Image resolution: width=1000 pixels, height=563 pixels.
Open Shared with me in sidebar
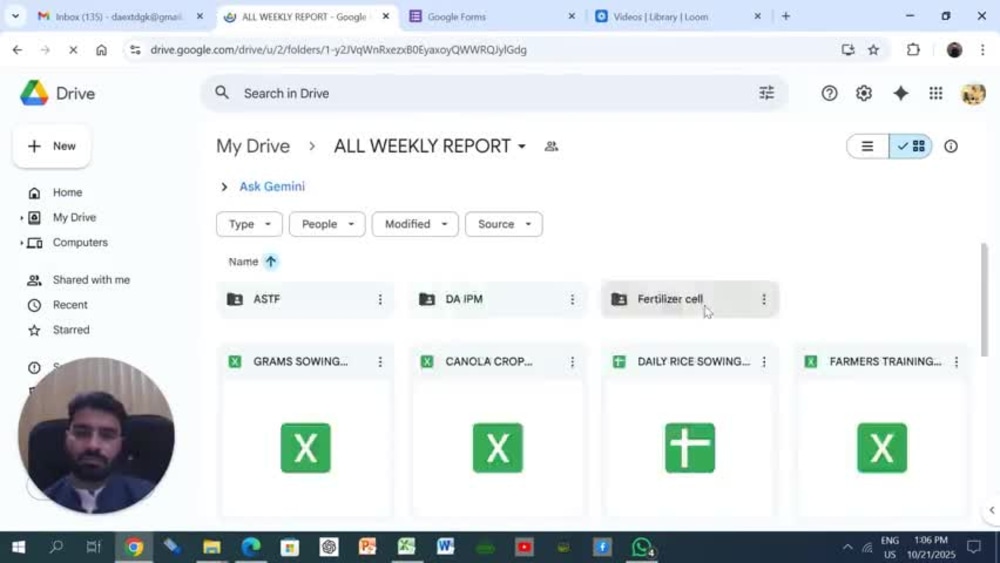pos(91,280)
